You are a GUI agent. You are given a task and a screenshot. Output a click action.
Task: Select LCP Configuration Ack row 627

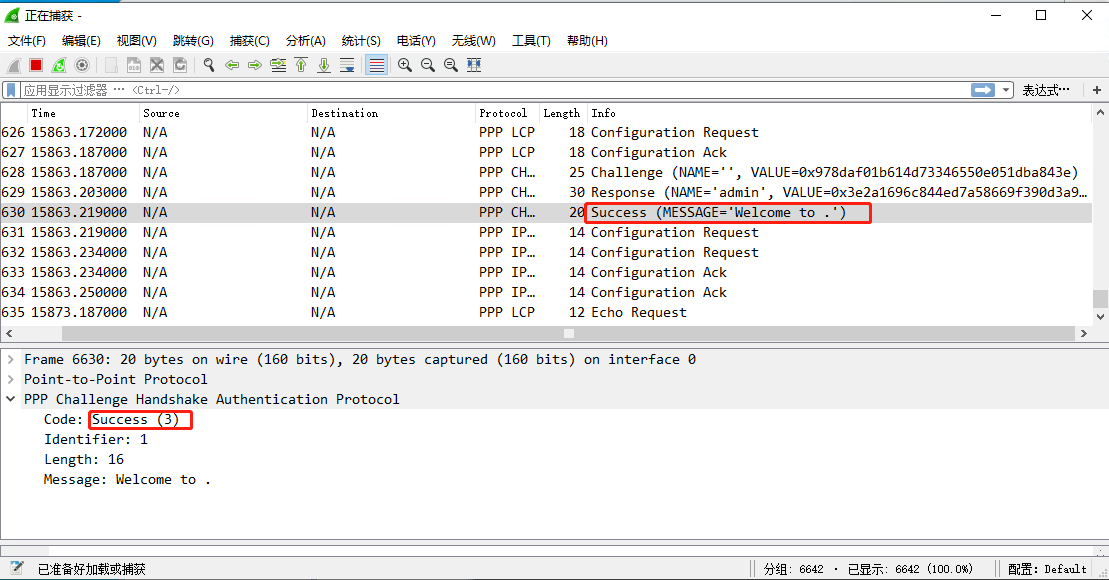tap(546, 152)
